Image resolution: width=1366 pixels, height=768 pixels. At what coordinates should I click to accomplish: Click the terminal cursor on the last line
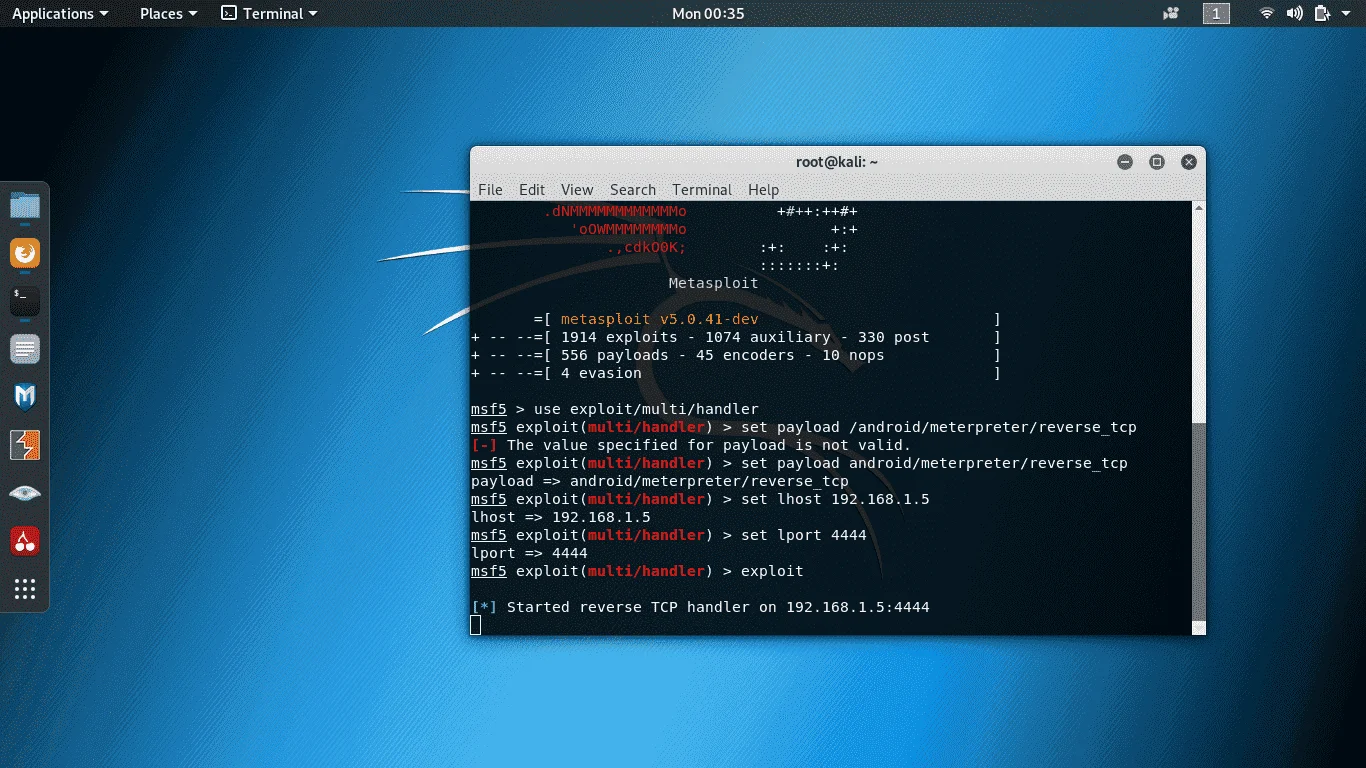point(475,625)
